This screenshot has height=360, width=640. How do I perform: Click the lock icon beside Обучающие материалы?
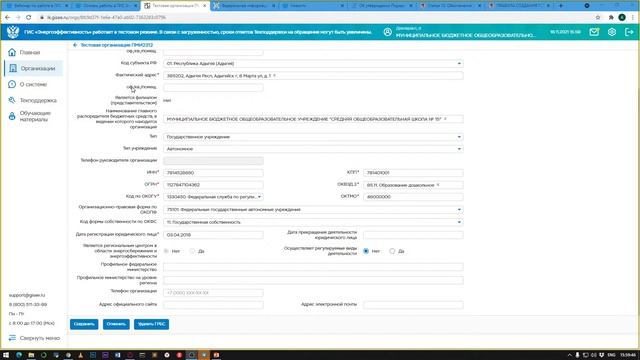[12, 116]
